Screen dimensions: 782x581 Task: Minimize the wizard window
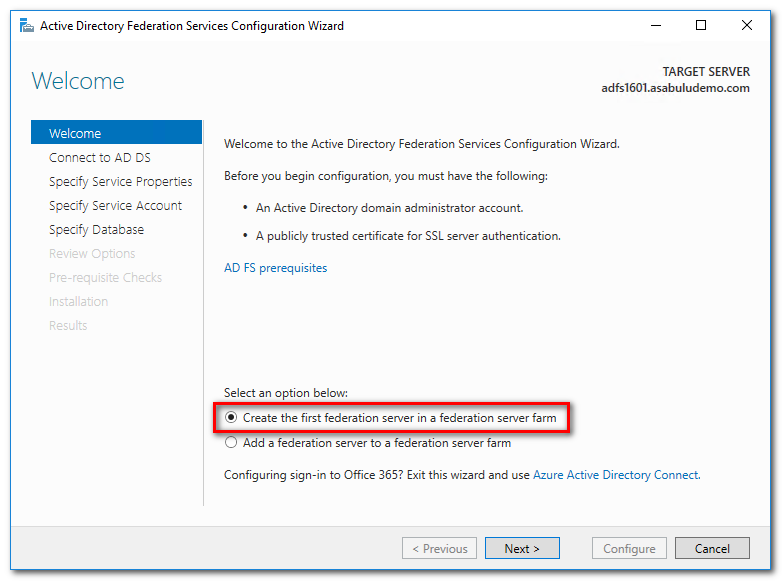coord(656,25)
